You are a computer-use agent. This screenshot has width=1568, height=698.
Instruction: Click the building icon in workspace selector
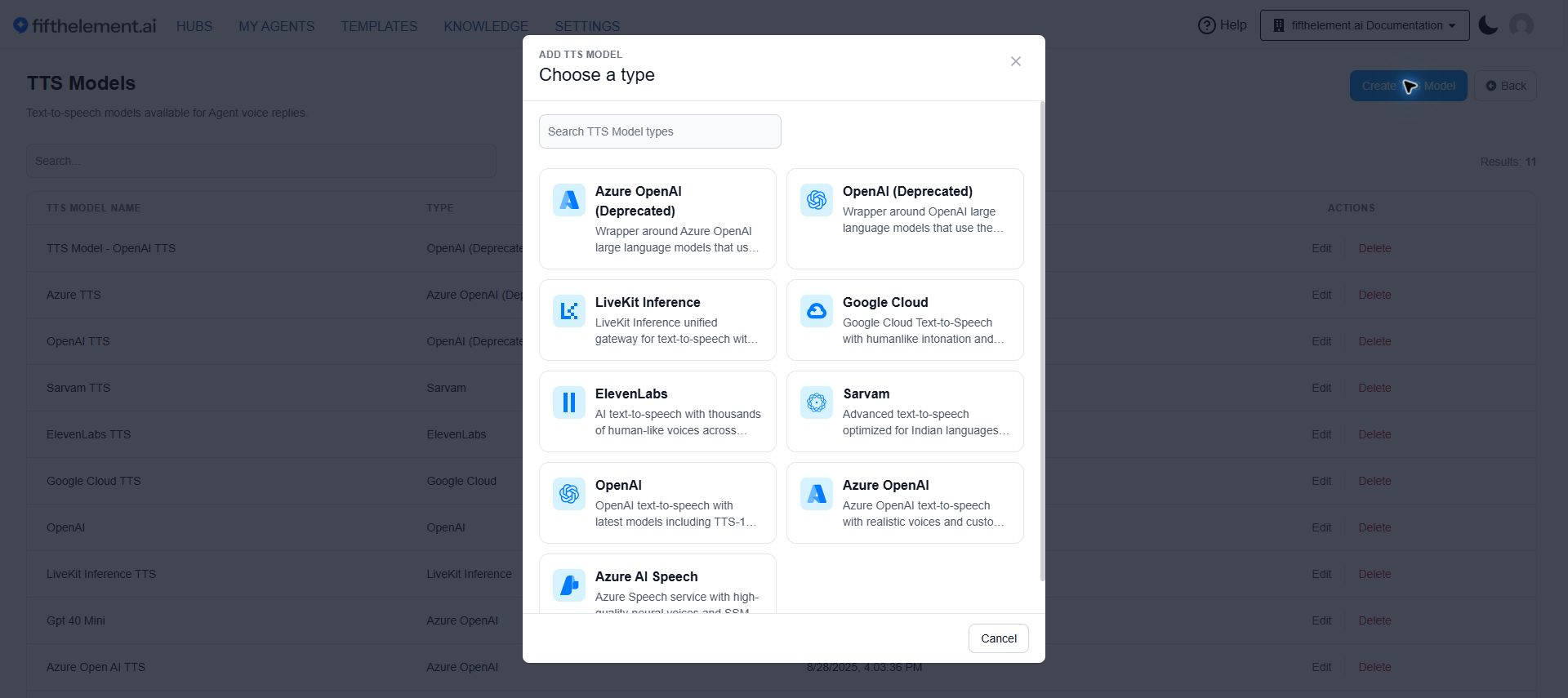[1279, 25]
